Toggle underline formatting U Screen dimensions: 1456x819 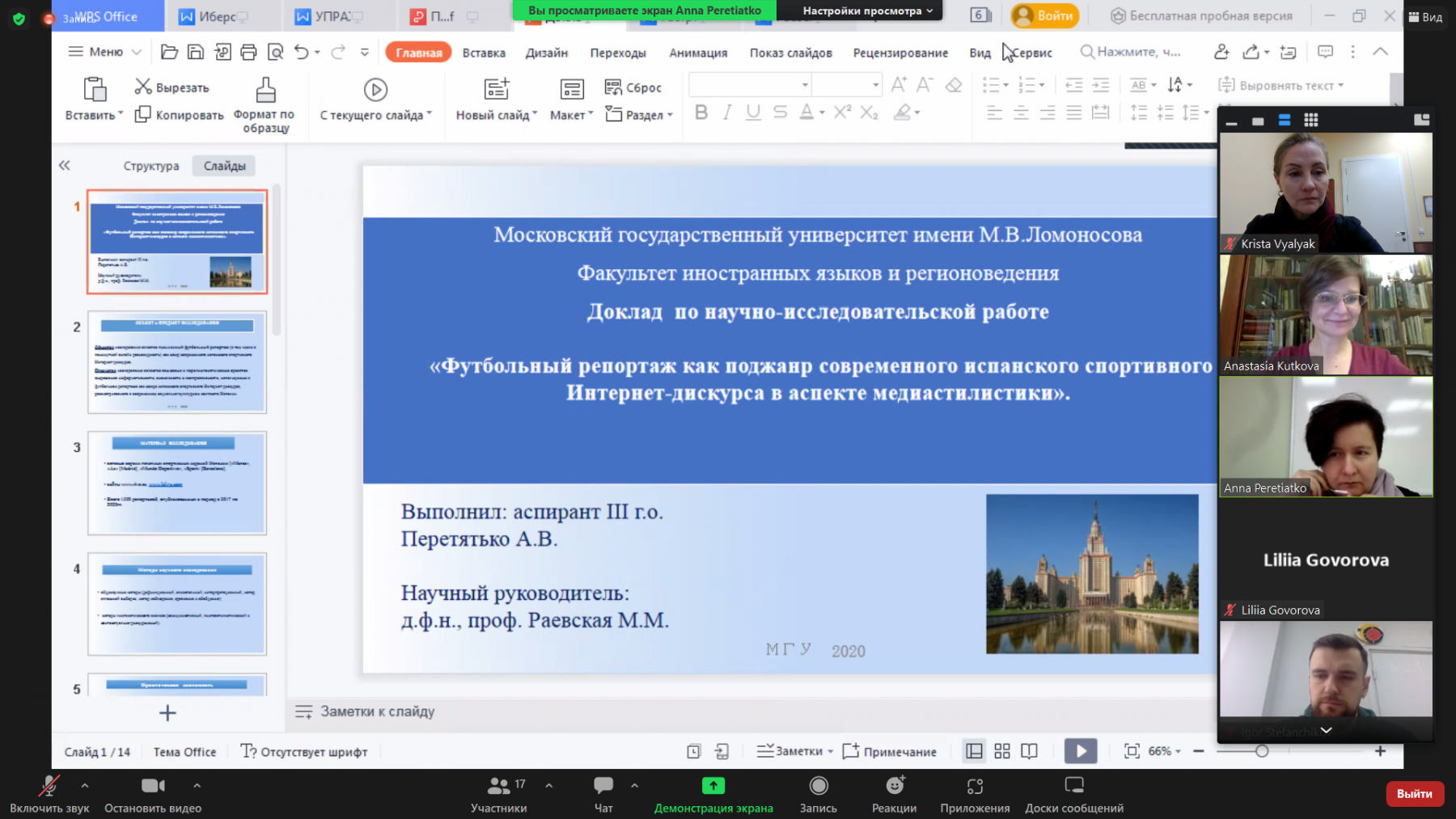pos(753,112)
